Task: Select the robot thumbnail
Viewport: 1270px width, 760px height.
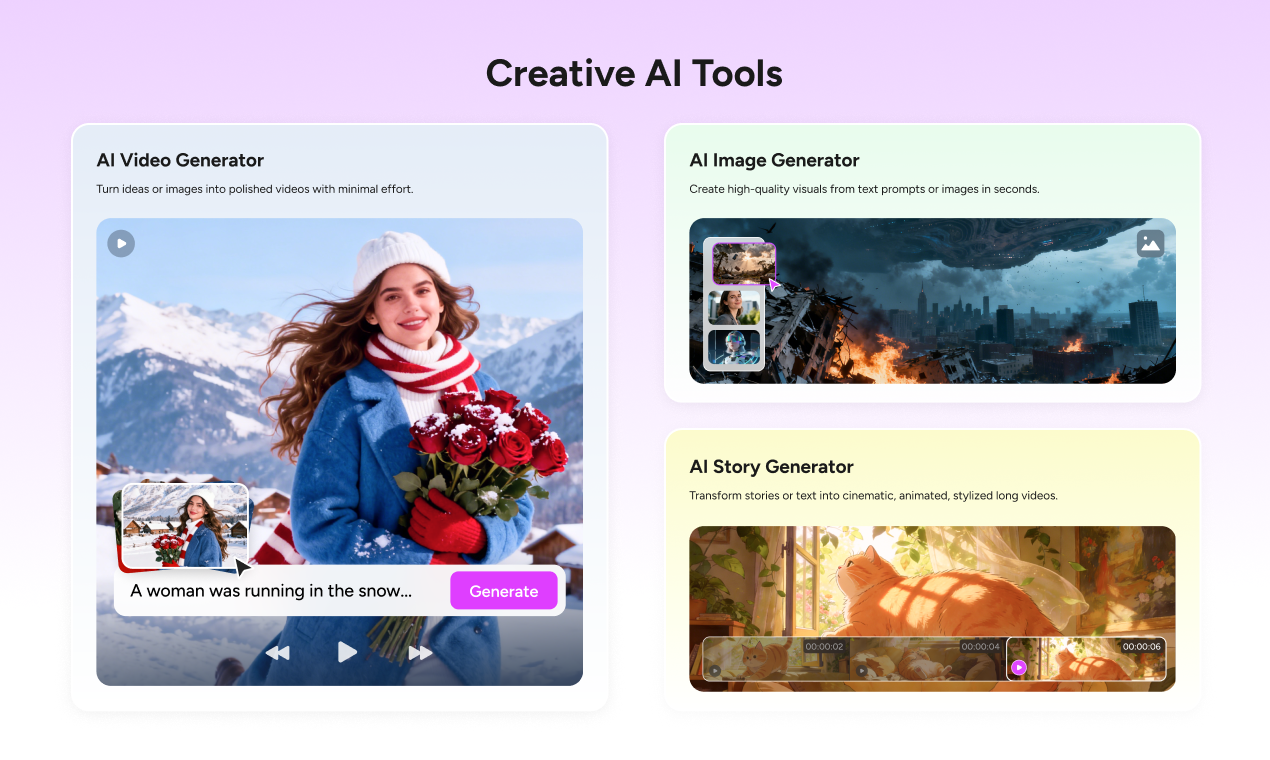Action: [735, 348]
